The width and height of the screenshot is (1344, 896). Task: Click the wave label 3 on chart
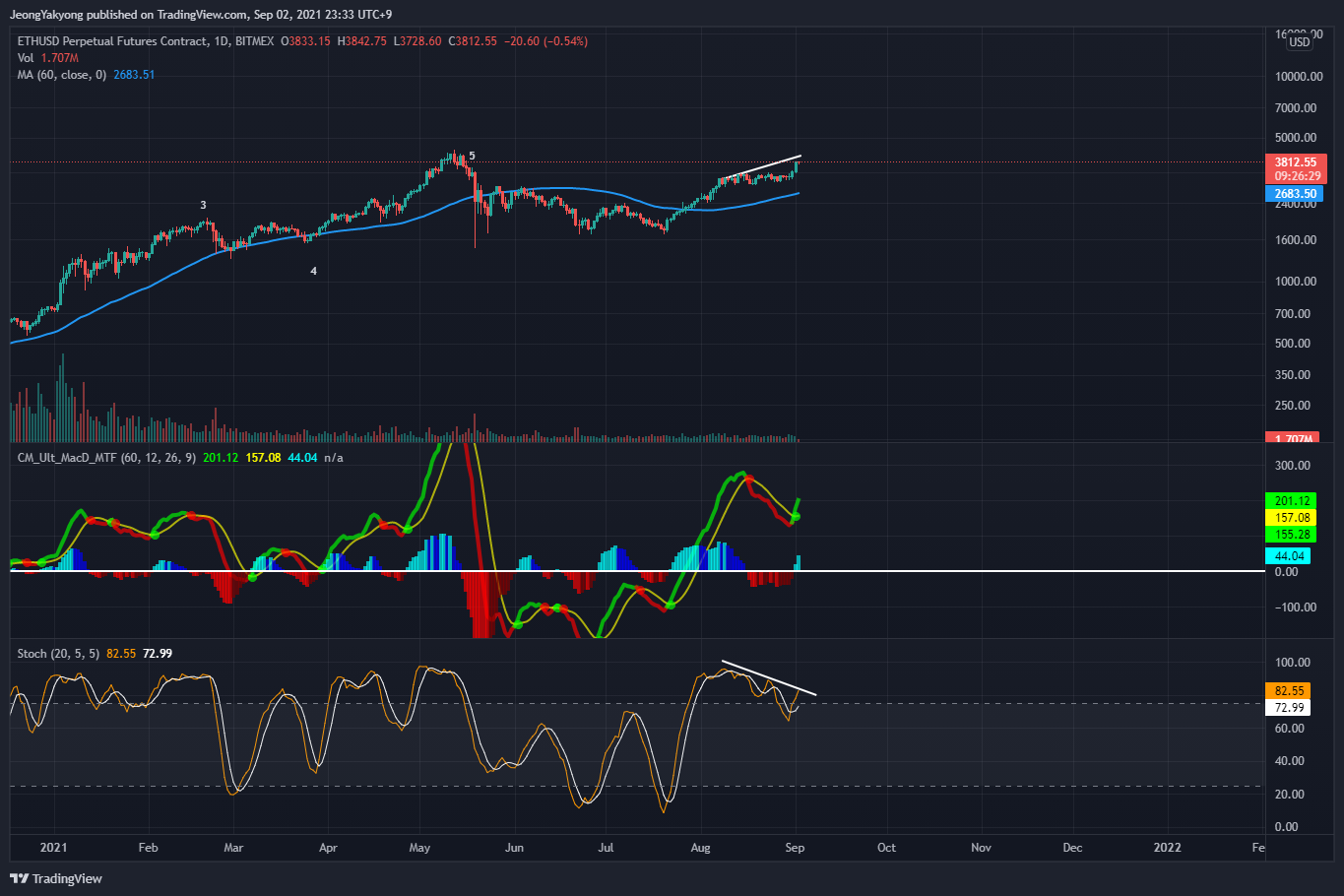pyautogui.click(x=204, y=205)
